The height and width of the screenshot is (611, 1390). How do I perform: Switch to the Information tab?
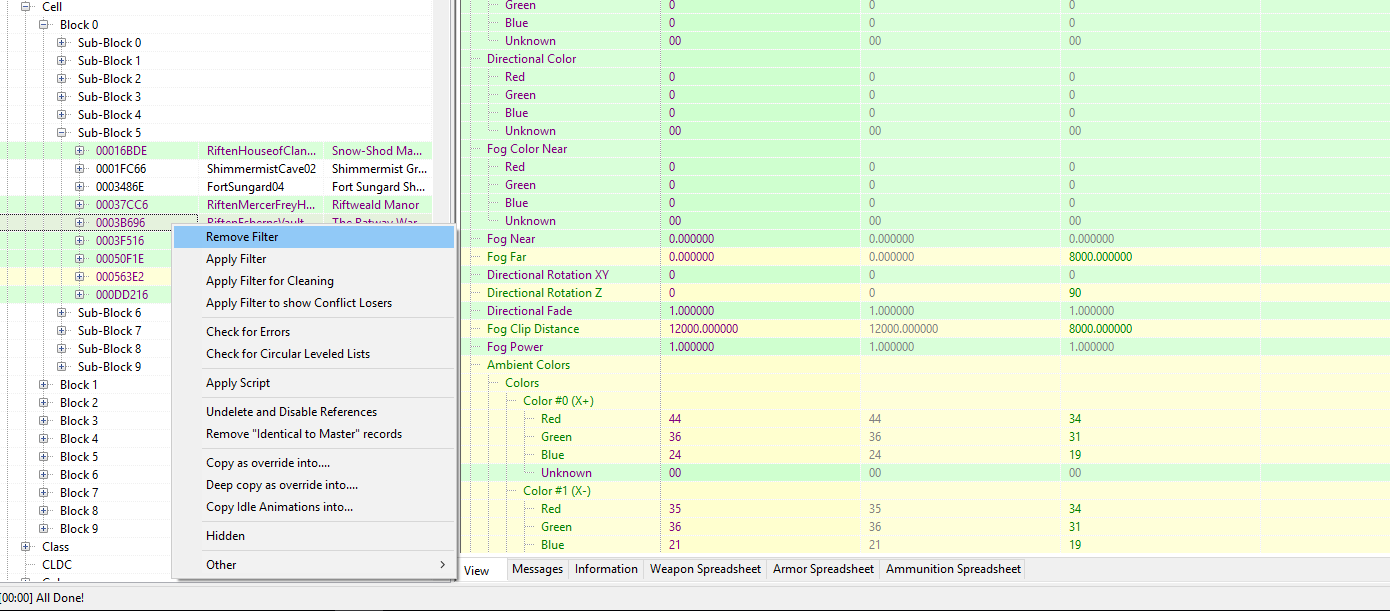606,569
